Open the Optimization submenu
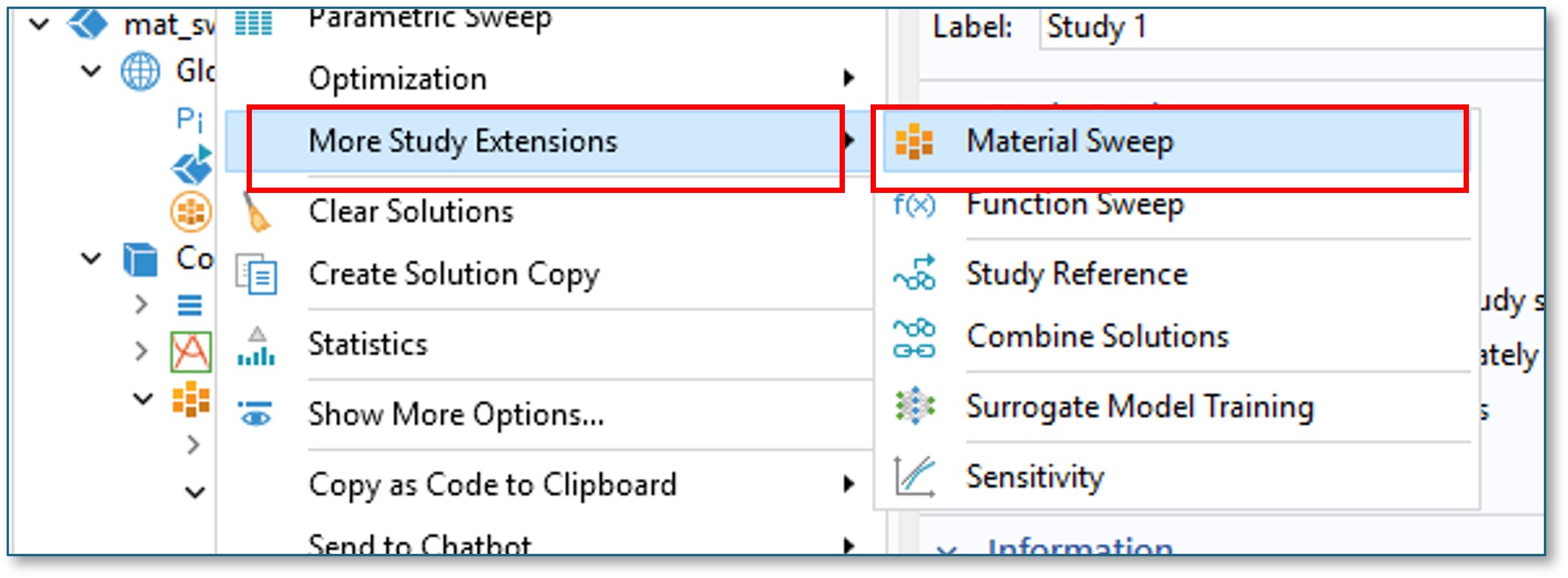 click(397, 79)
